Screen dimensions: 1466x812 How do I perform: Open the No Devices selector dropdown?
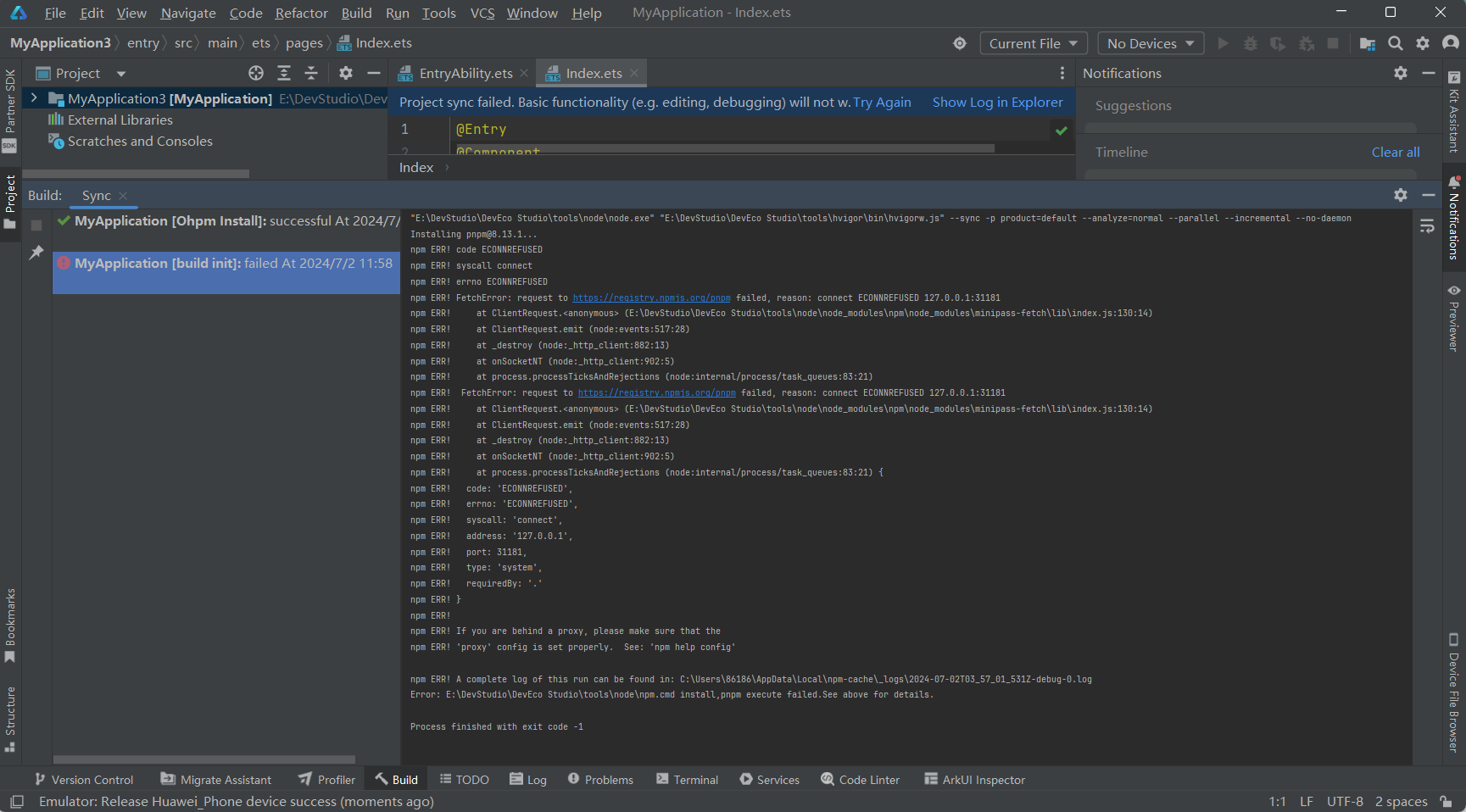point(1151,43)
